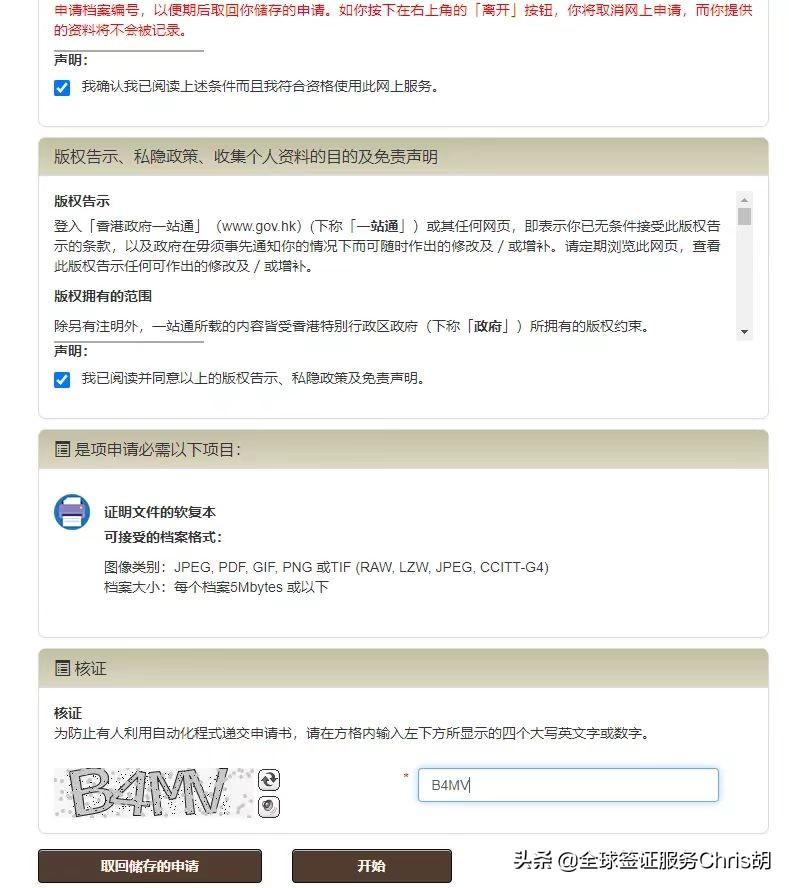Image resolution: width=789 pixels, height=888 pixels.
Task: Uncheck the 我已阅读并同意 declaration checkbox
Action: 62,379
